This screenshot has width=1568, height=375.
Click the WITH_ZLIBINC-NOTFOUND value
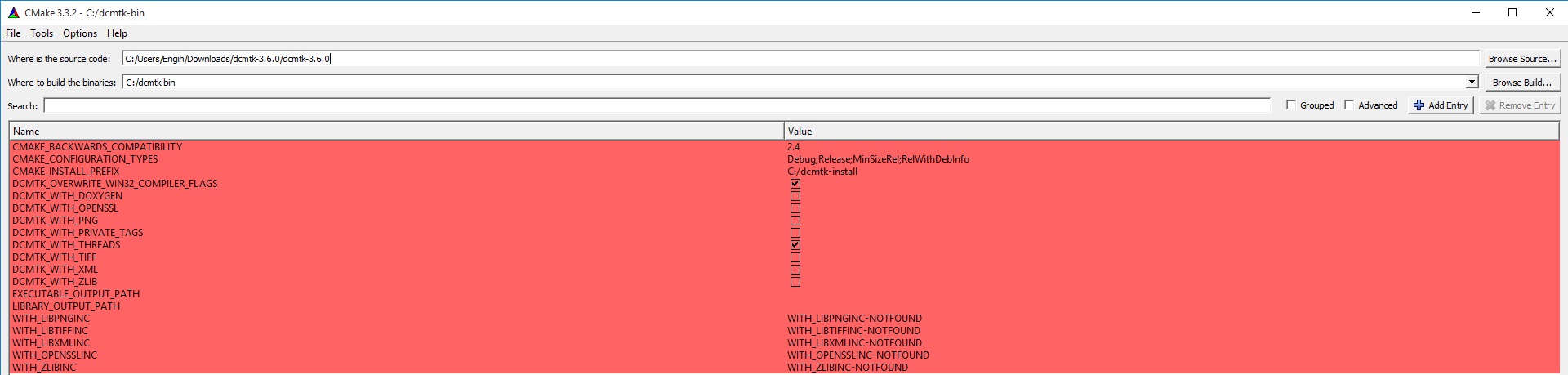848,368
